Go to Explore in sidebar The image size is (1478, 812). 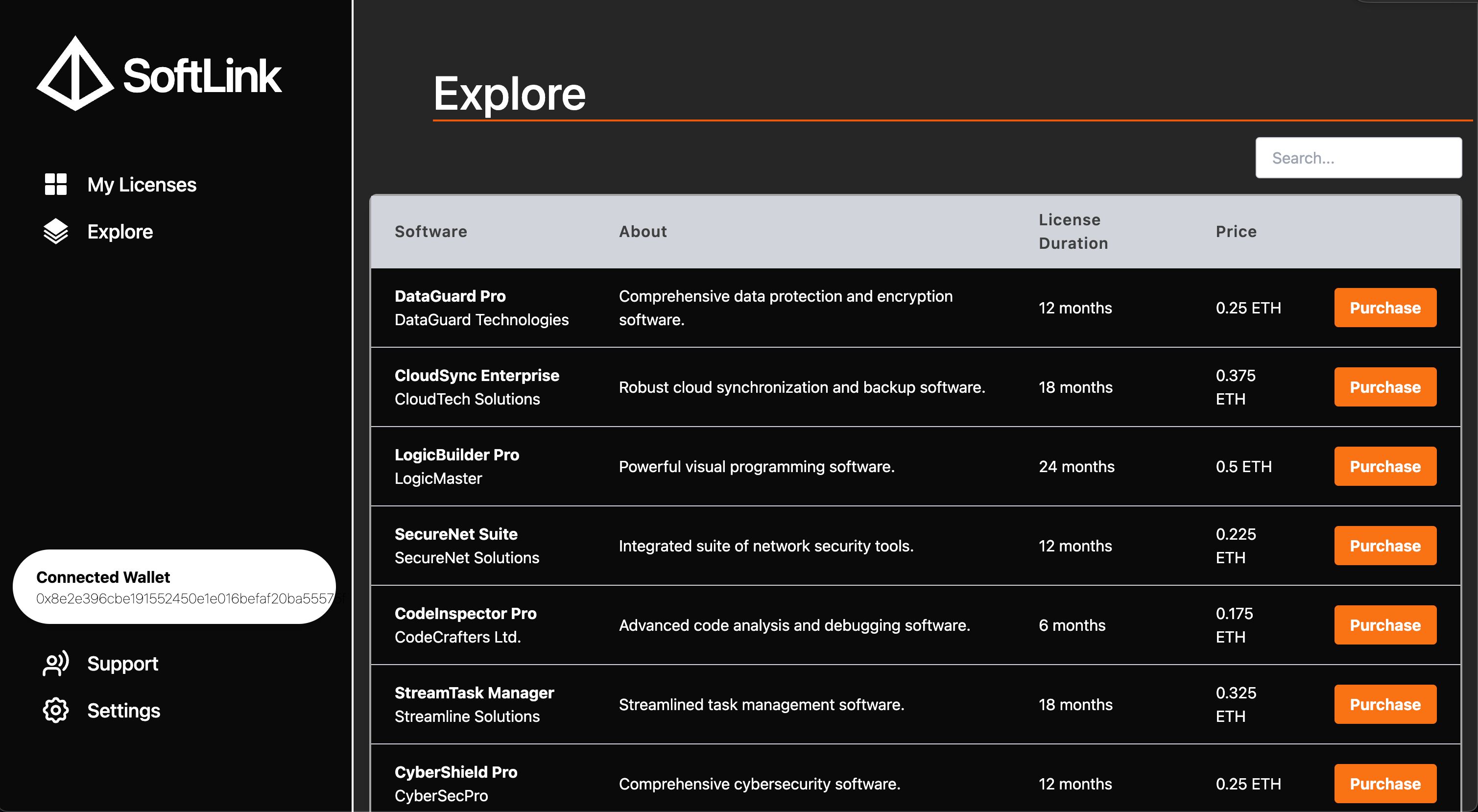(120, 232)
